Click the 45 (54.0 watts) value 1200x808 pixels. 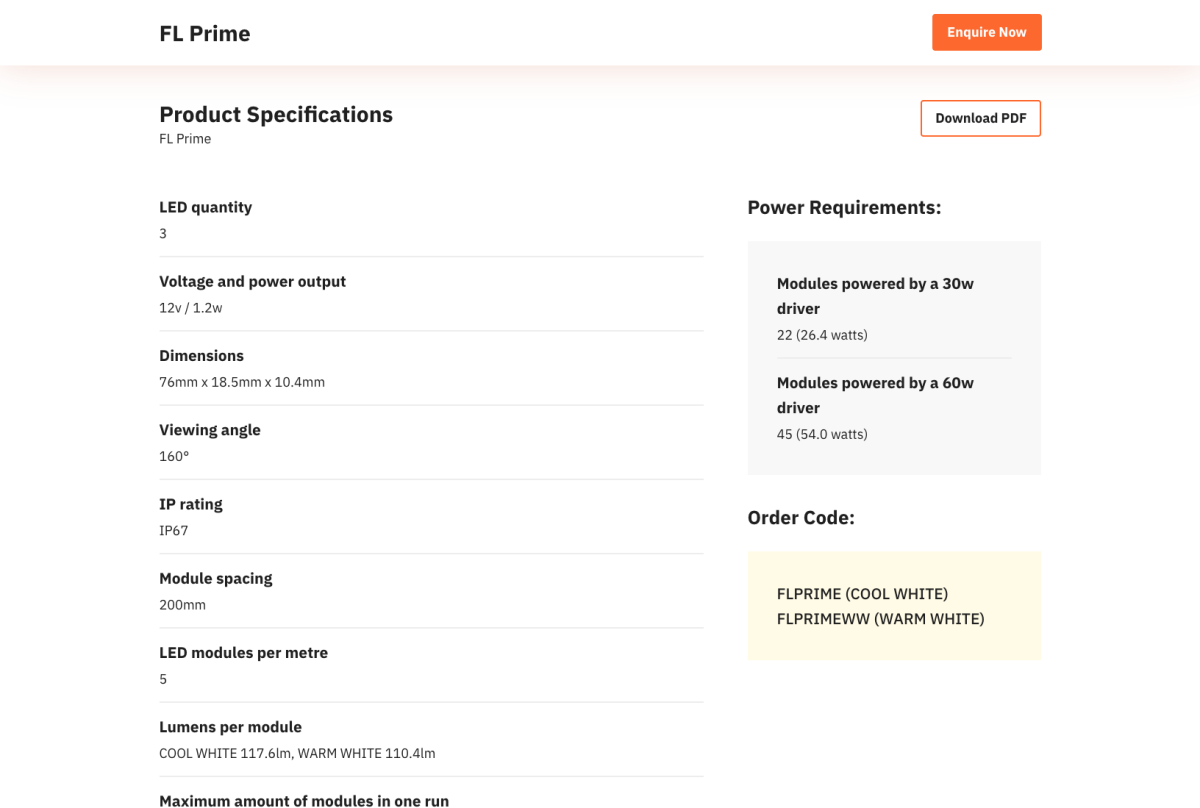822,434
